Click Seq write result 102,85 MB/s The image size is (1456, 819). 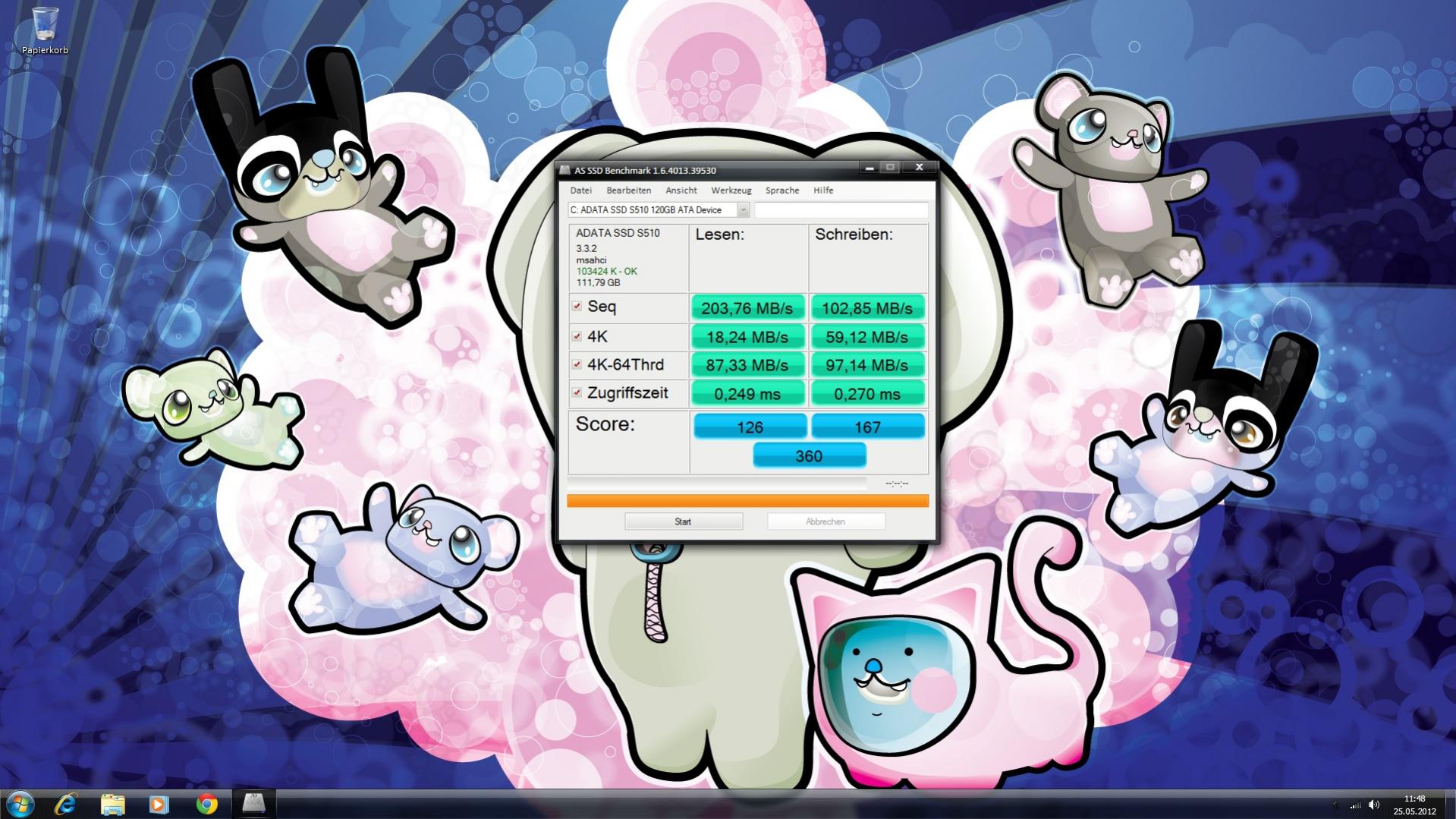coord(867,308)
